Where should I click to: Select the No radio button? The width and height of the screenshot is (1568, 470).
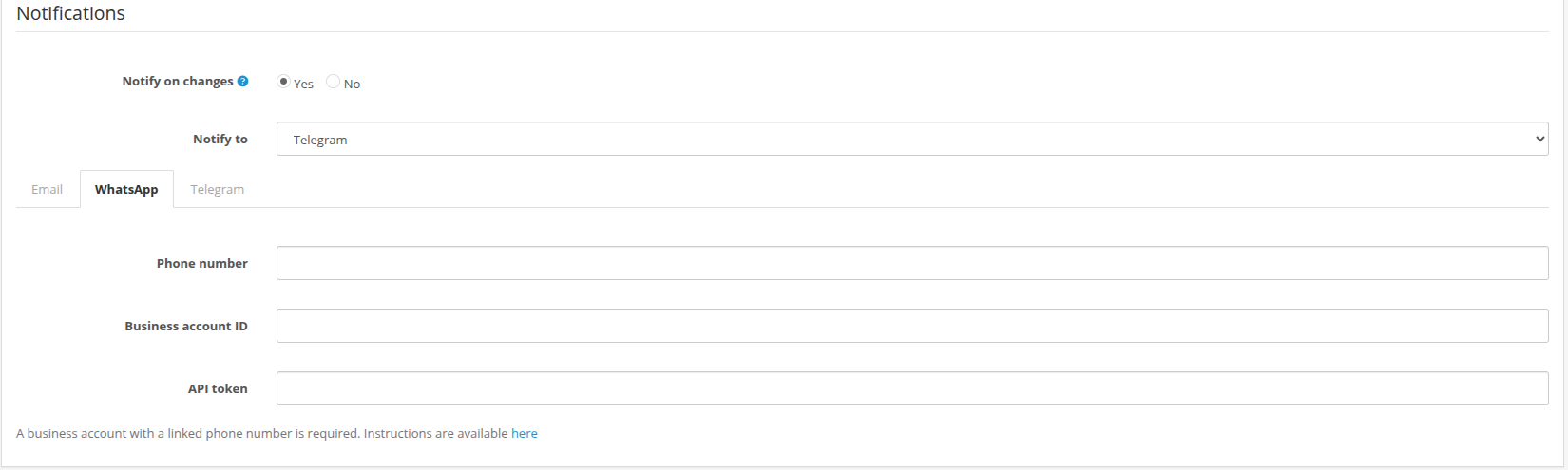point(333,82)
